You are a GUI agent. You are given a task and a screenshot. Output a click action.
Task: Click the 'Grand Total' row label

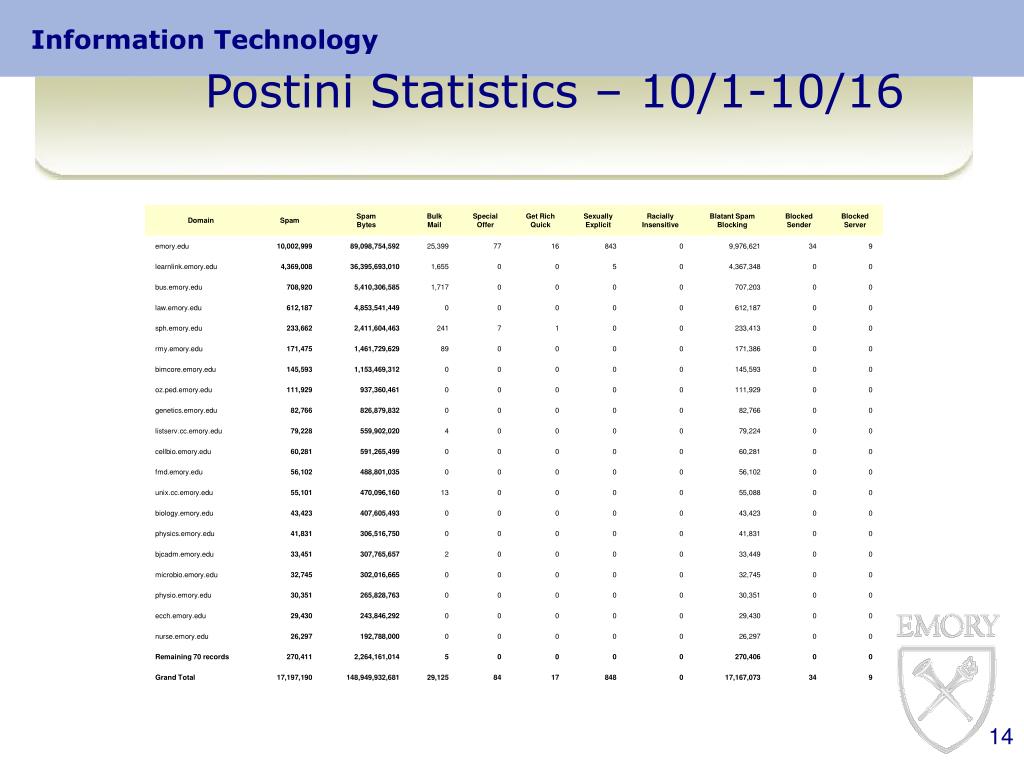click(x=175, y=678)
